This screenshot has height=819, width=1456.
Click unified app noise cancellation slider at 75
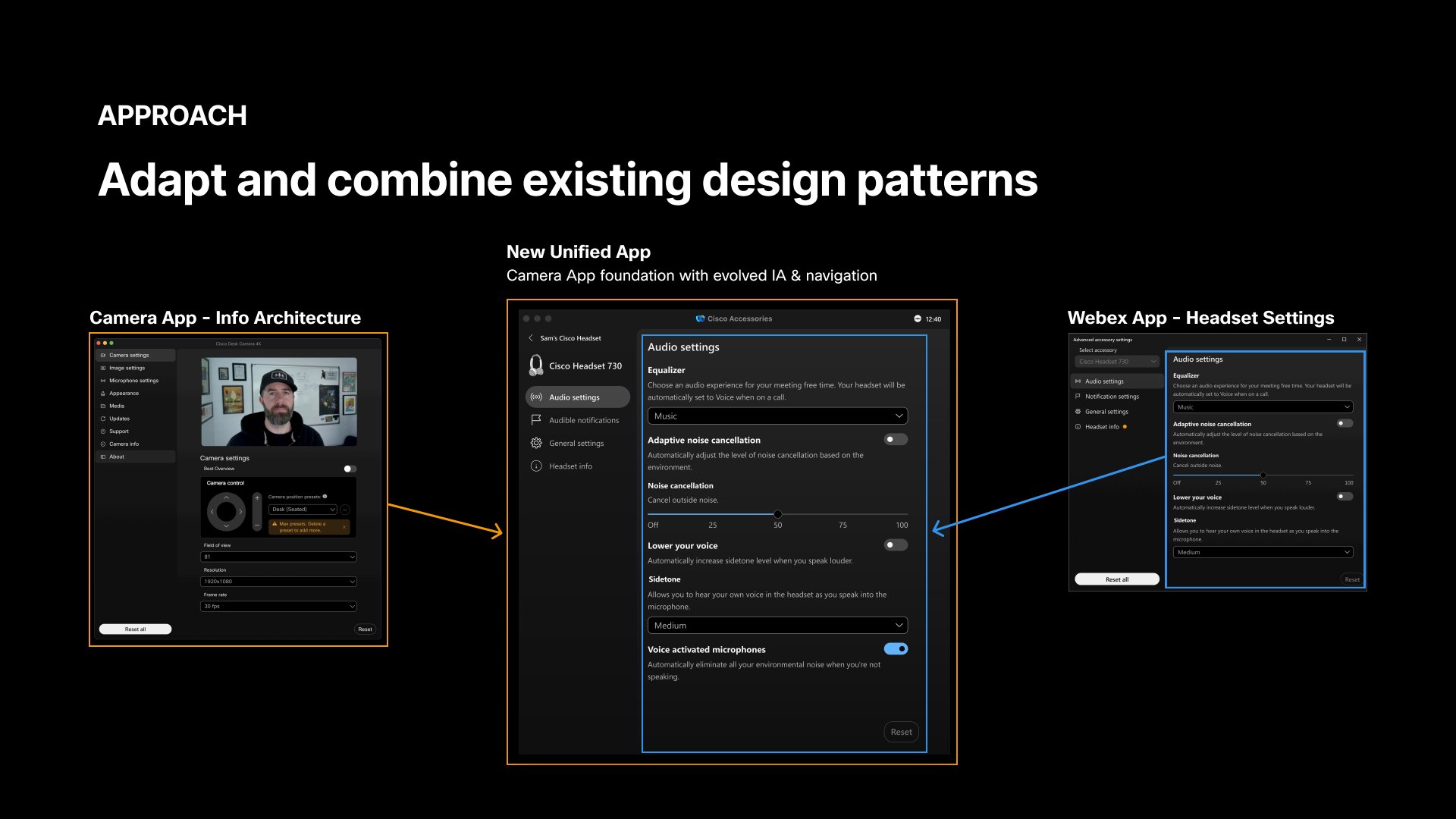coord(843,514)
